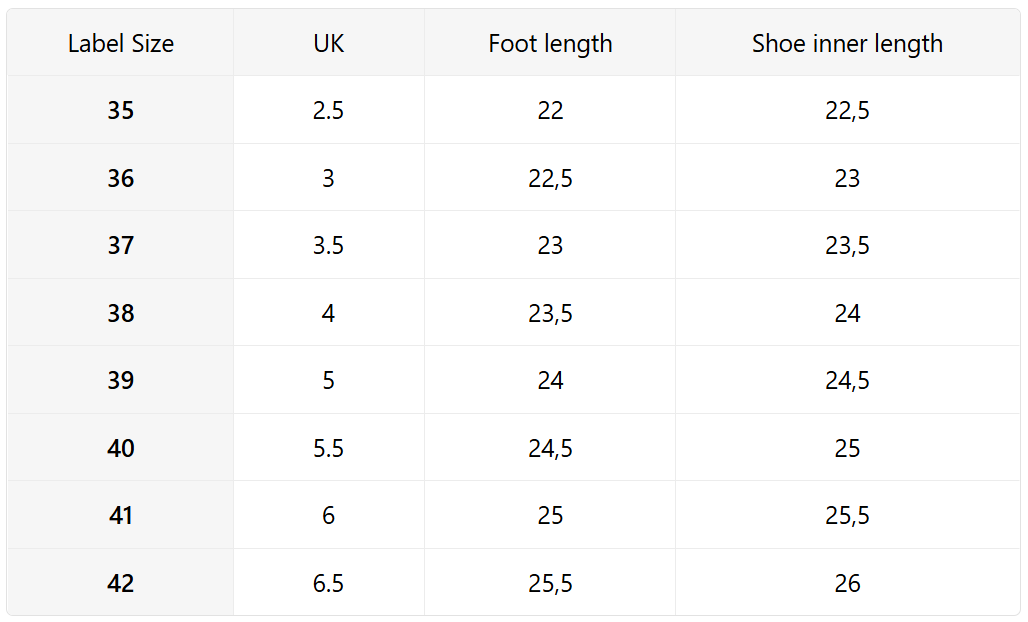Select label size 36 row header
The image size is (1028, 622).
click(x=121, y=178)
